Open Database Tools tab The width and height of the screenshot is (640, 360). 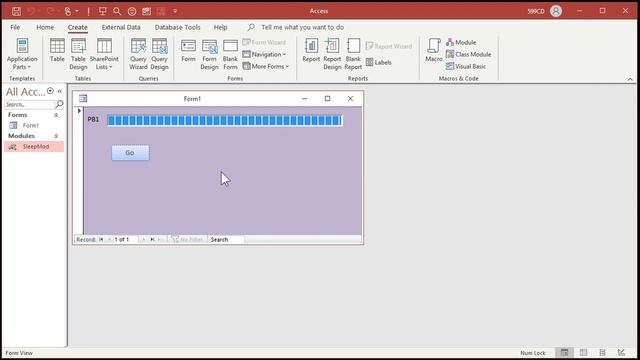[177, 27]
